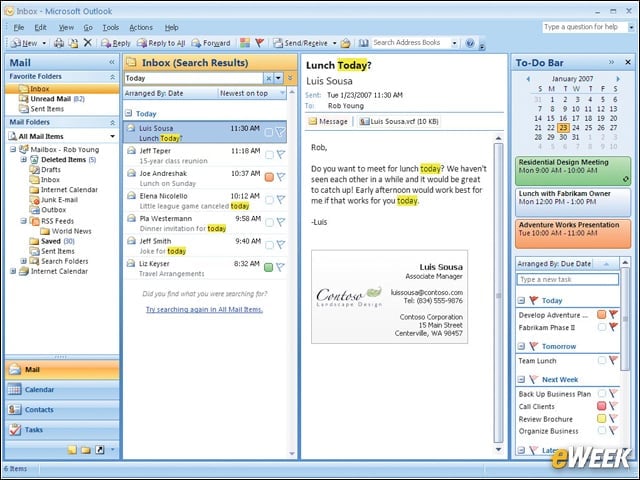Image resolution: width=640 pixels, height=480 pixels.
Task: Toggle category box for Organize Business
Action: (602, 430)
